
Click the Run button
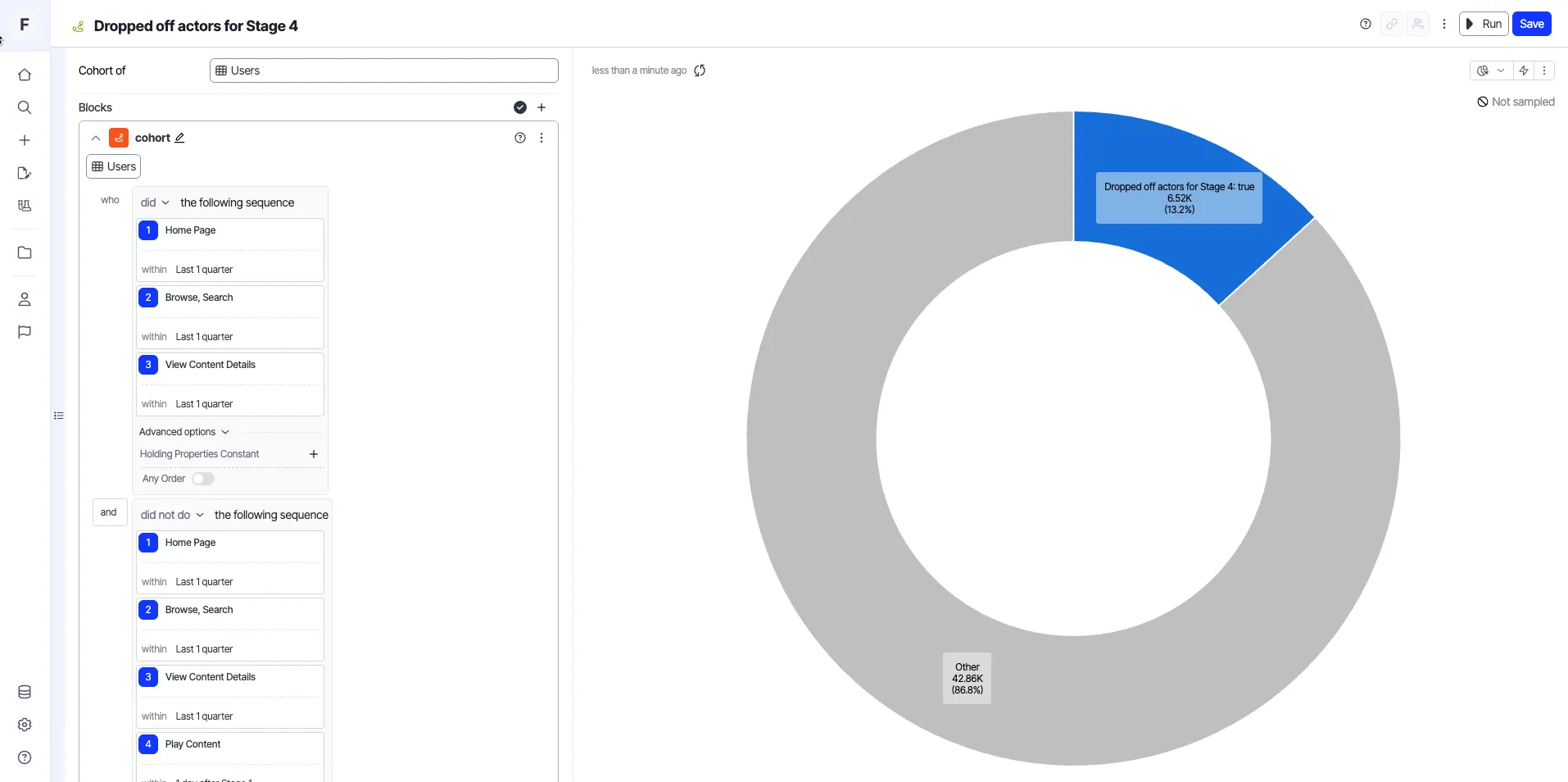point(1484,24)
